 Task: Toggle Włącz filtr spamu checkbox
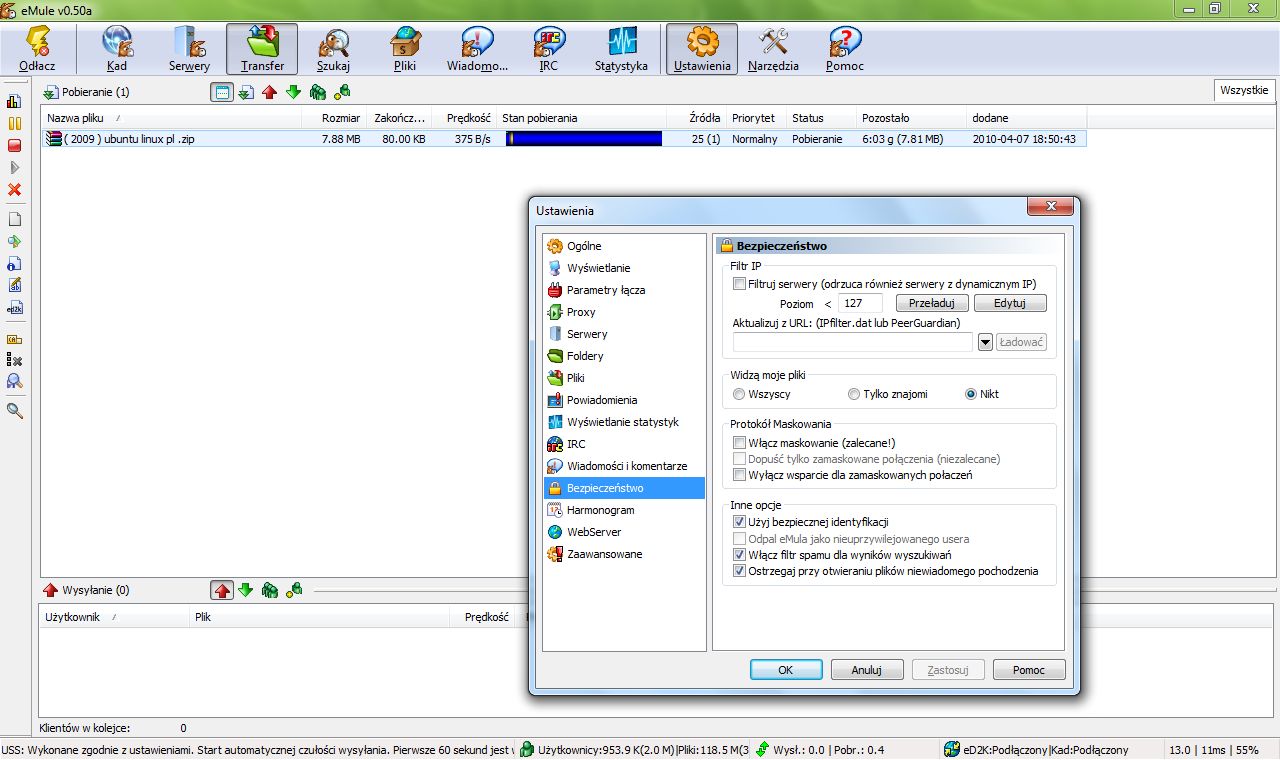click(740, 555)
